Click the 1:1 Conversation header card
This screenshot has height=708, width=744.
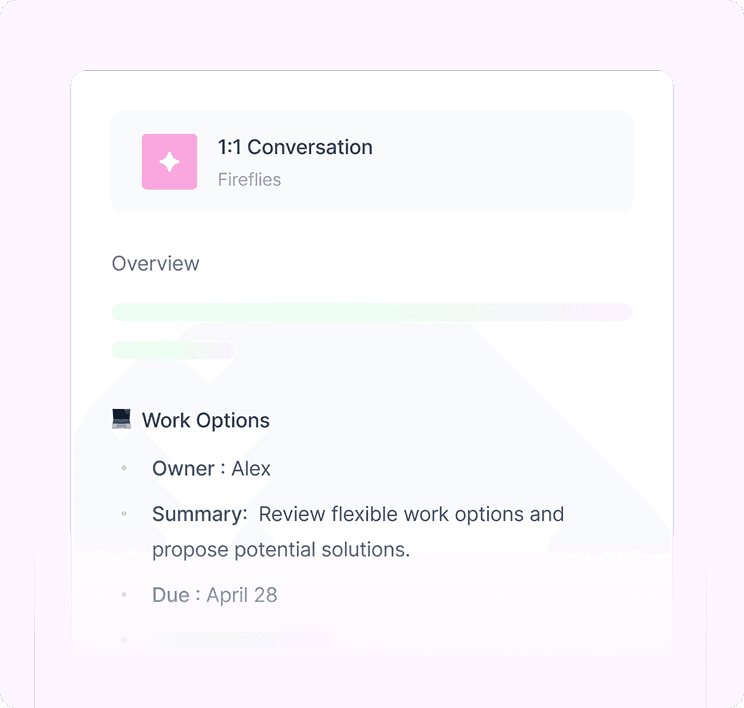pyautogui.click(x=372, y=161)
